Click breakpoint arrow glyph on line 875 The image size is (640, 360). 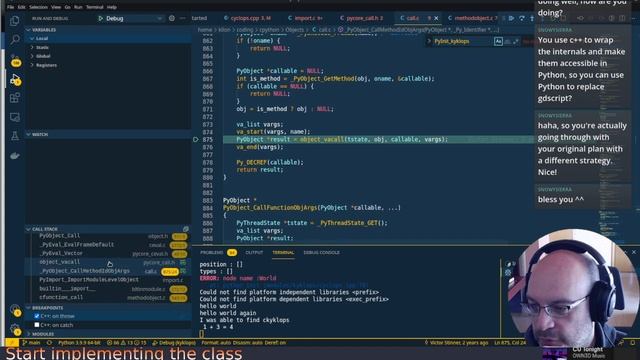tap(196, 140)
